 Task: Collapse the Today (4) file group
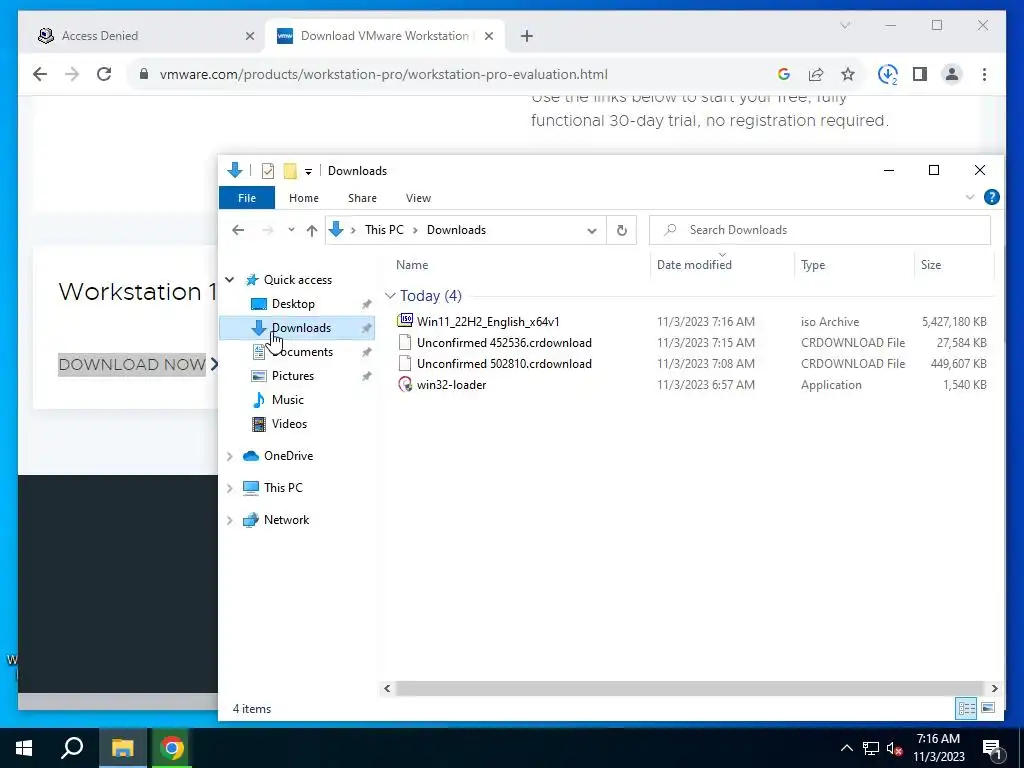point(391,296)
